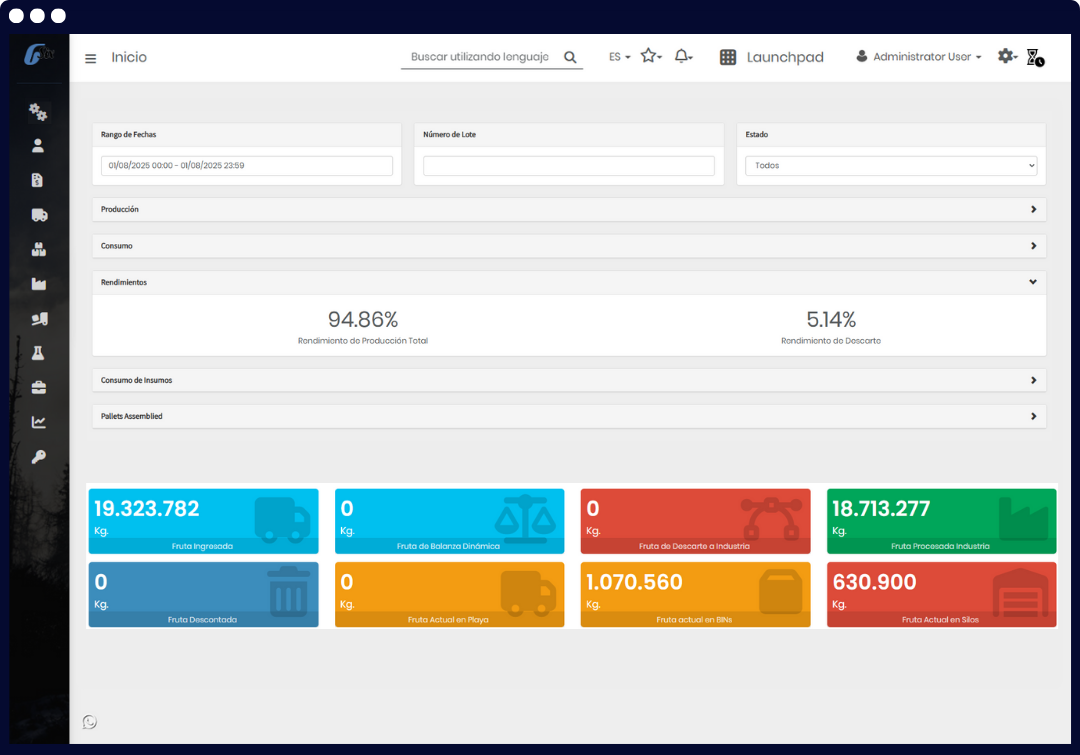The width and height of the screenshot is (1080, 755).
Task: Open the briefcase icon in sidebar
Action: (39, 388)
